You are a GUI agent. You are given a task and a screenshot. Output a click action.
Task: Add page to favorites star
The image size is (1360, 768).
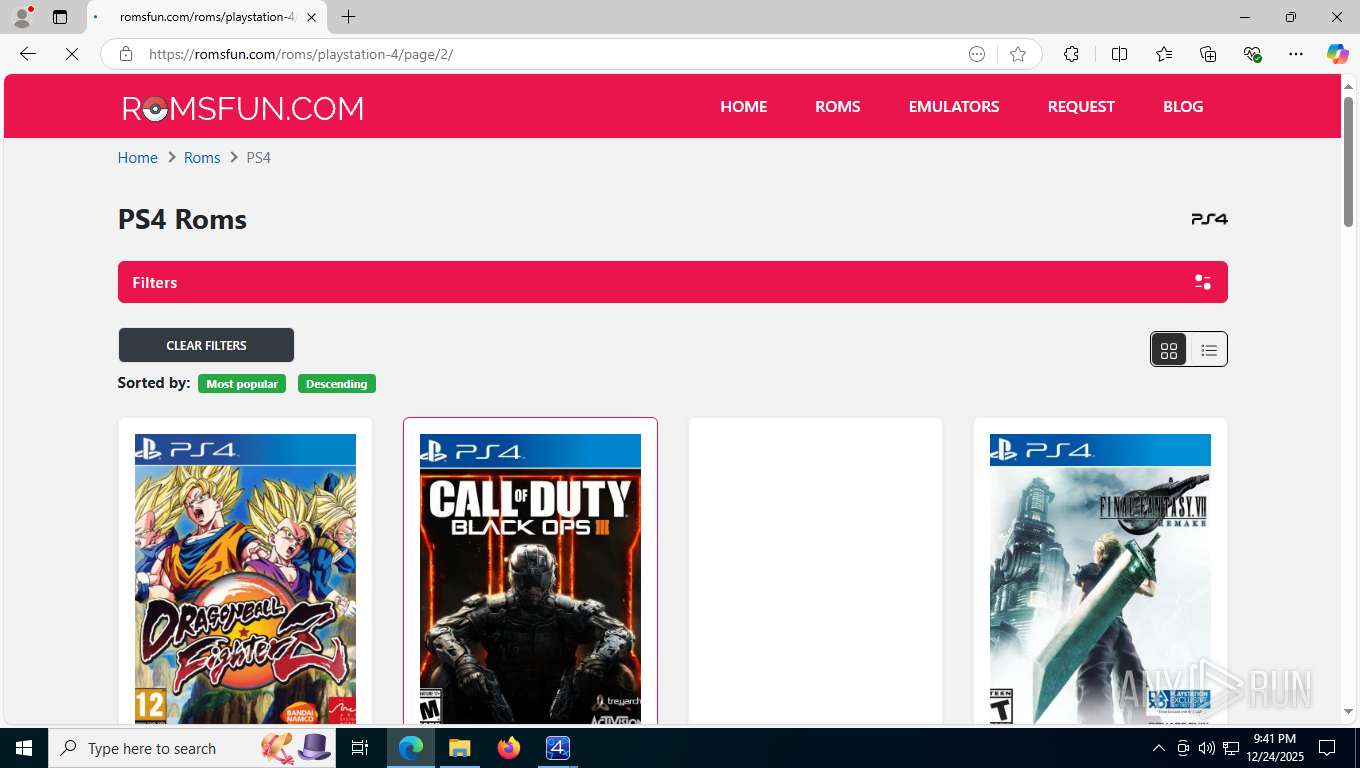click(x=1018, y=54)
